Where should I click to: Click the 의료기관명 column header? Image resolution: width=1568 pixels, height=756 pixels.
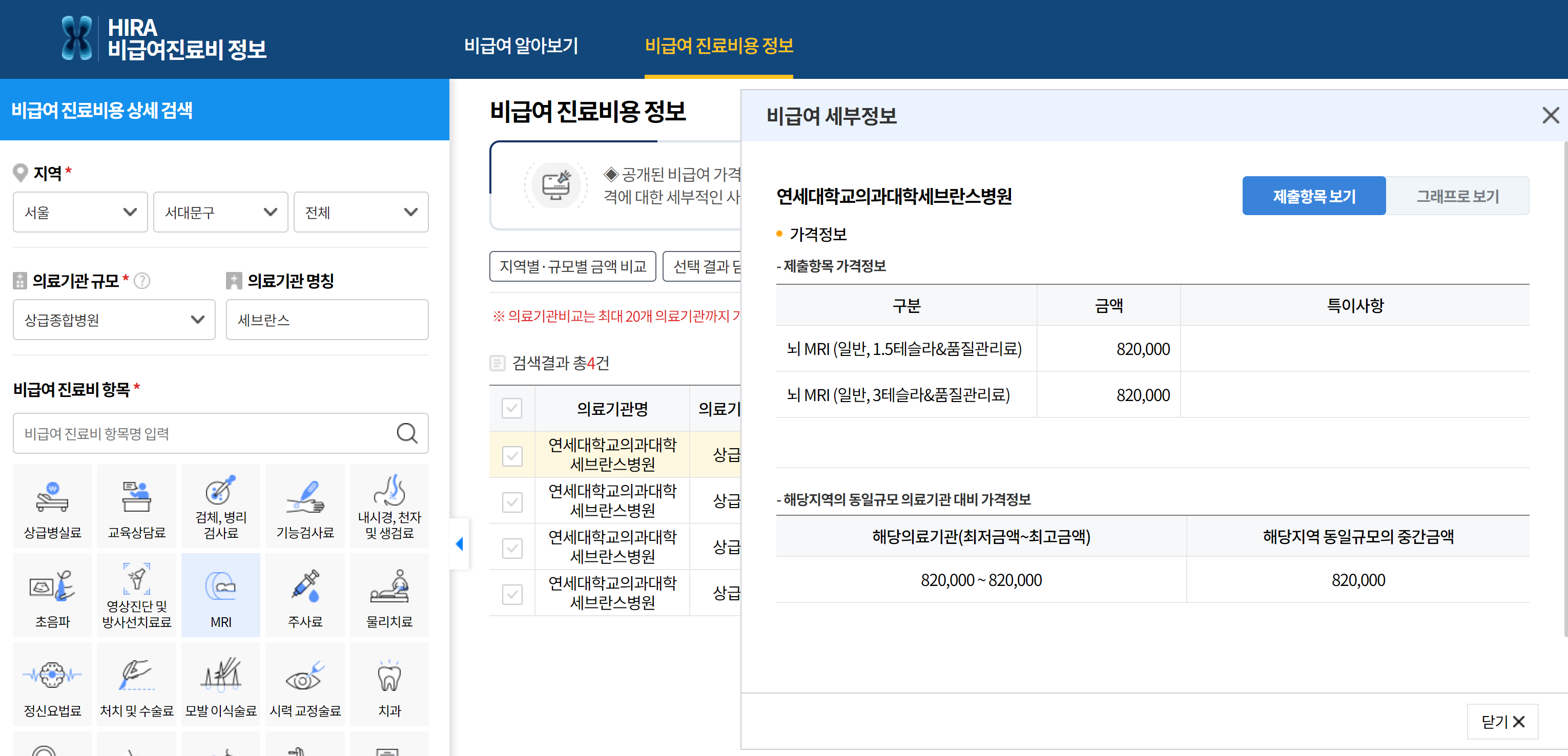click(x=612, y=408)
